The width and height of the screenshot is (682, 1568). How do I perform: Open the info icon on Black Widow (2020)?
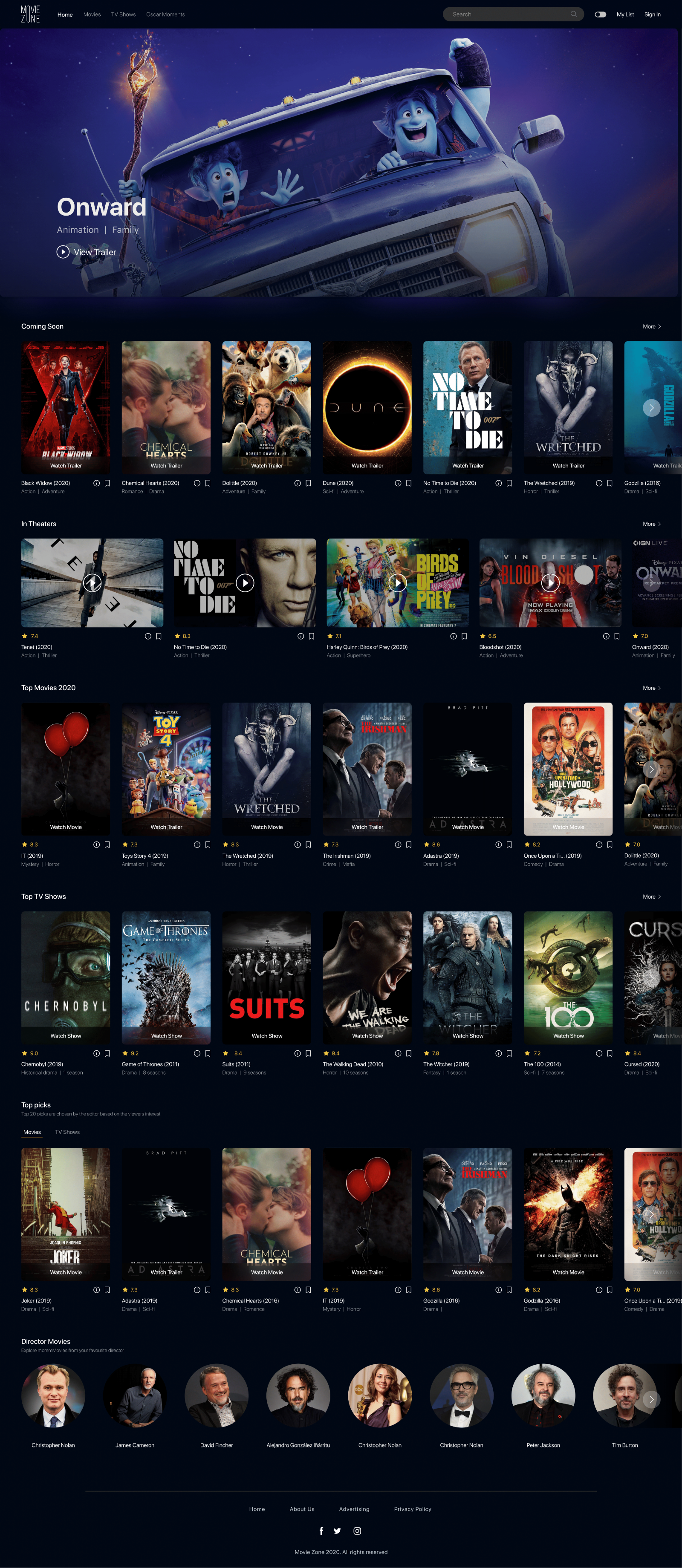tap(96, 483)
